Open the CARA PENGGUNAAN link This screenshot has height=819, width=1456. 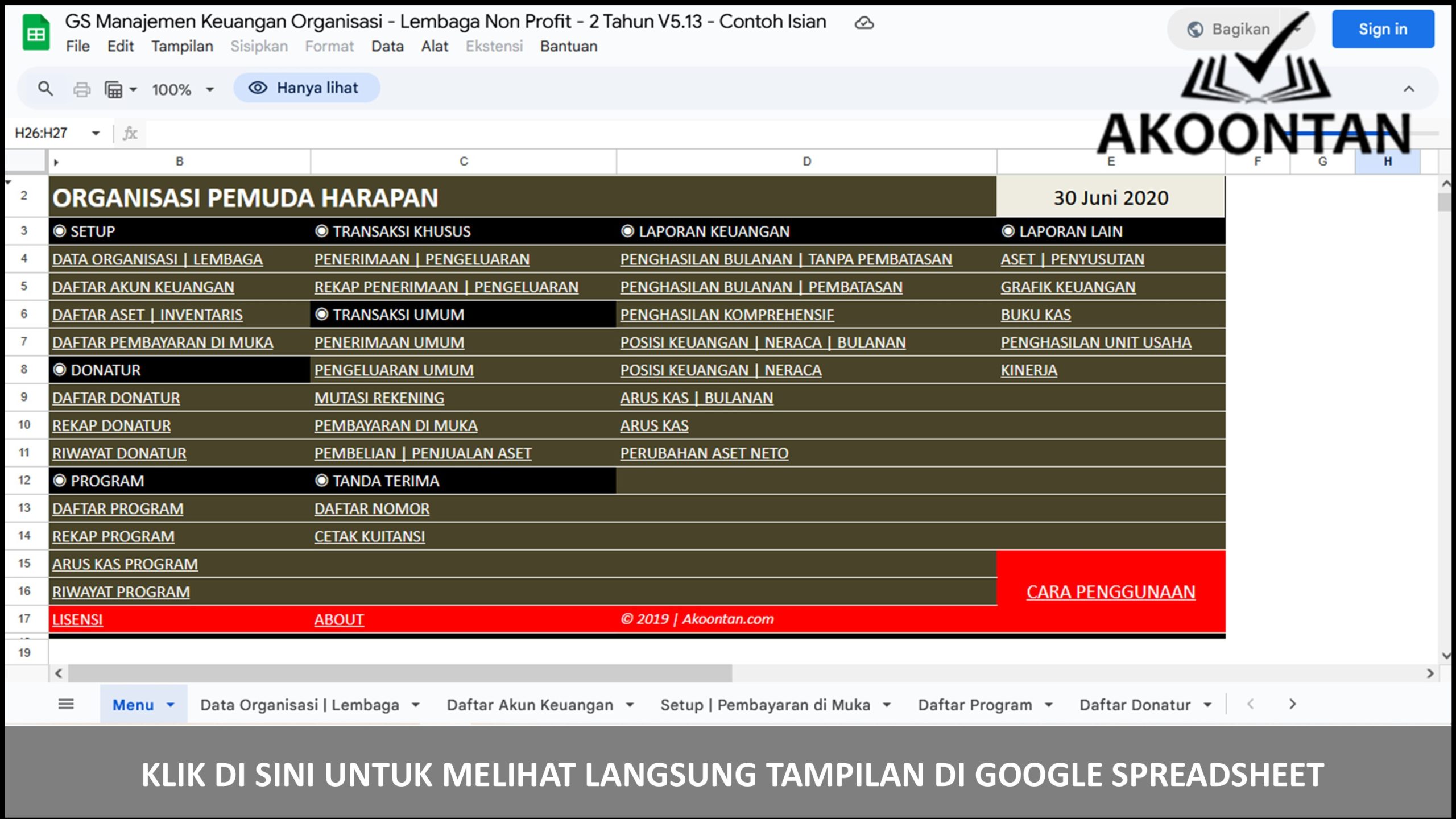pos(1110,591)
